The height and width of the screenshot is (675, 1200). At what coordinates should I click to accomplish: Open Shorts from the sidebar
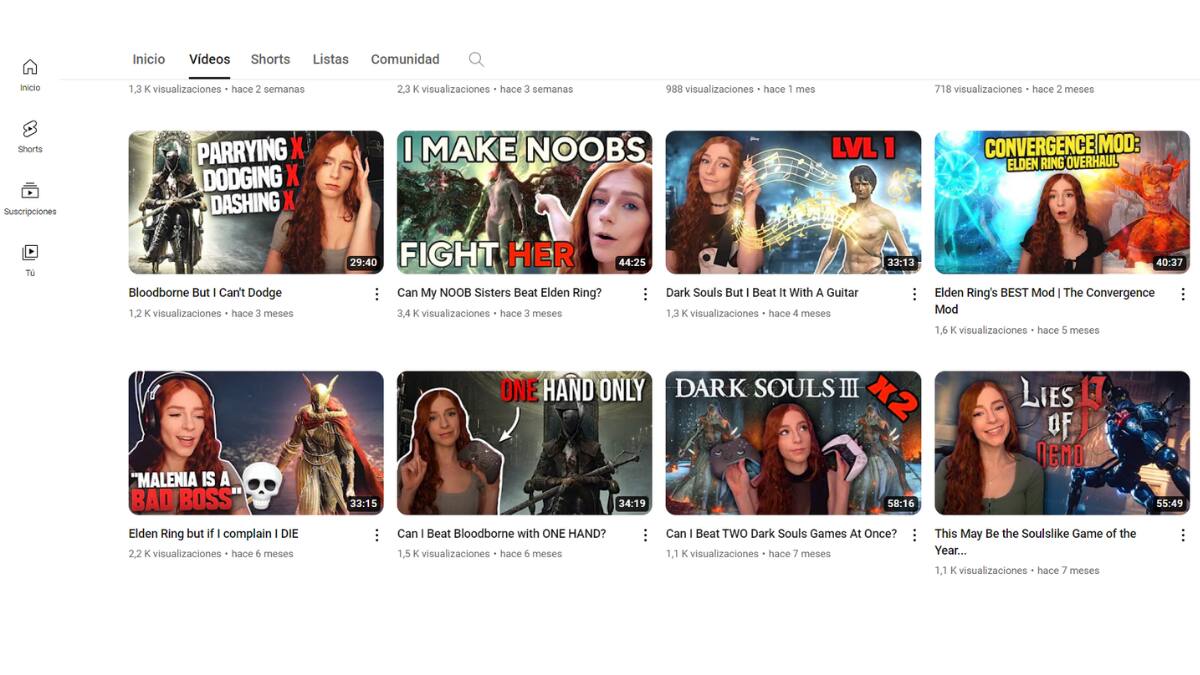30,137
